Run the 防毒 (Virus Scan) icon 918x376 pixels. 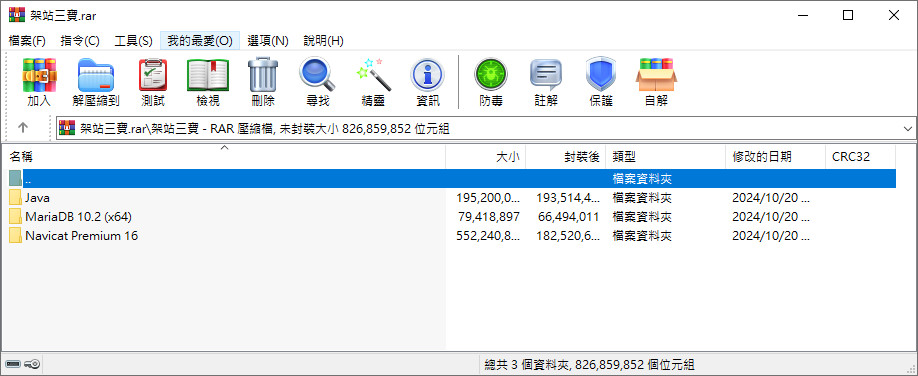pyautogui.click(x=491, y=74)
